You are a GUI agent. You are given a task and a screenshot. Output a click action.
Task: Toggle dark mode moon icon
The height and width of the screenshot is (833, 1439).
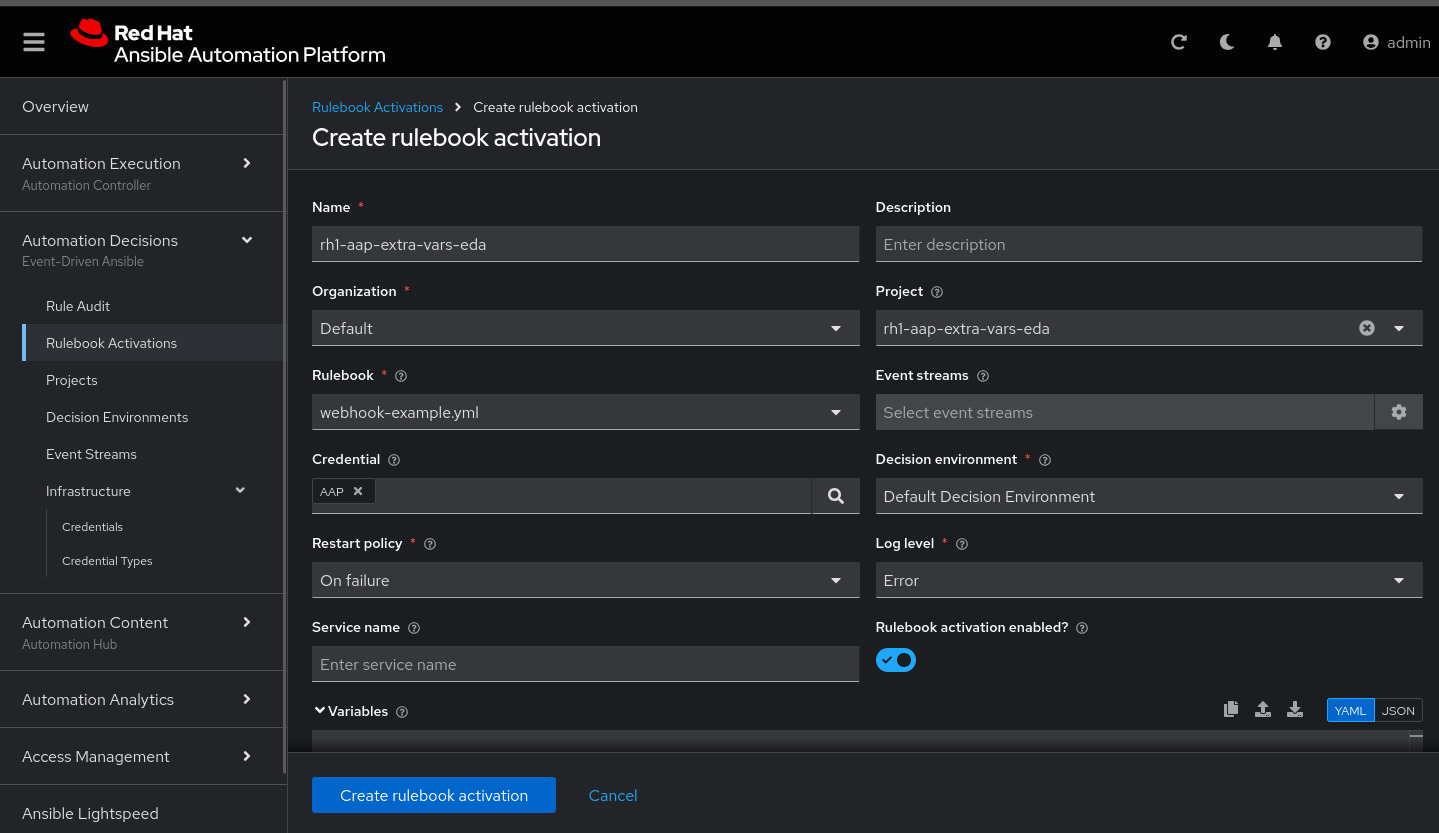tap(1227, 42)
